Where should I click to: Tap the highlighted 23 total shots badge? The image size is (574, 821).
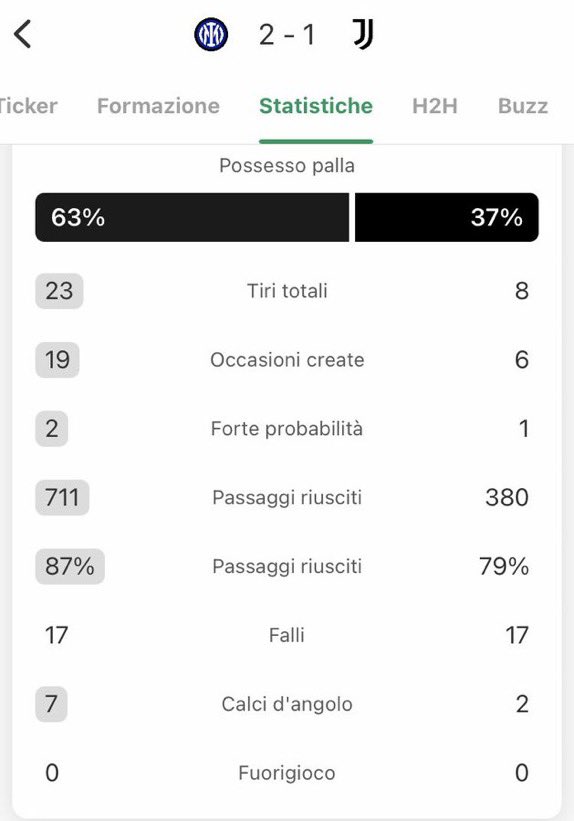pyautogui.click(x=59, y=291)
